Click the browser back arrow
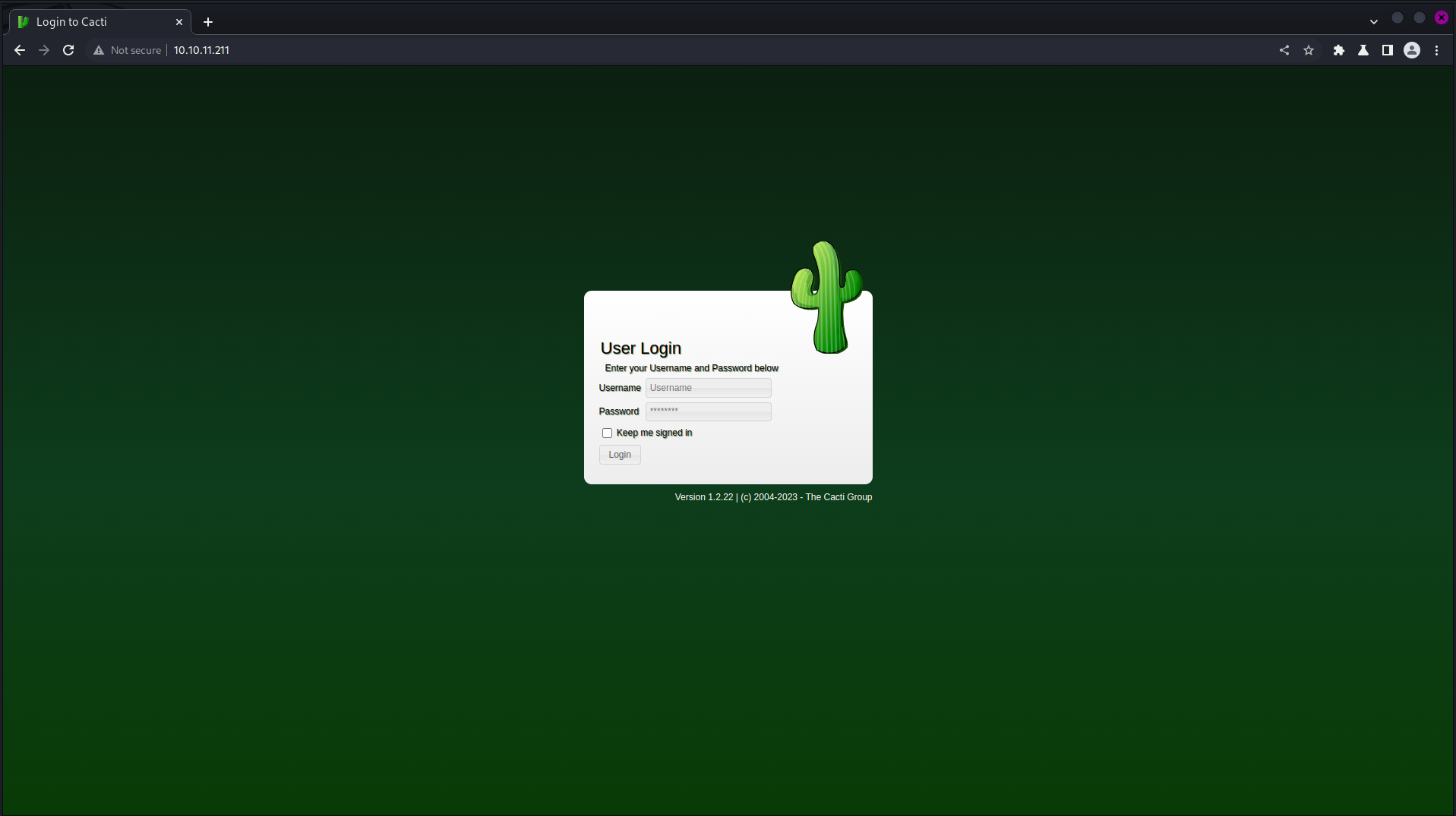 pyautogui.click(x=20, y=50)
